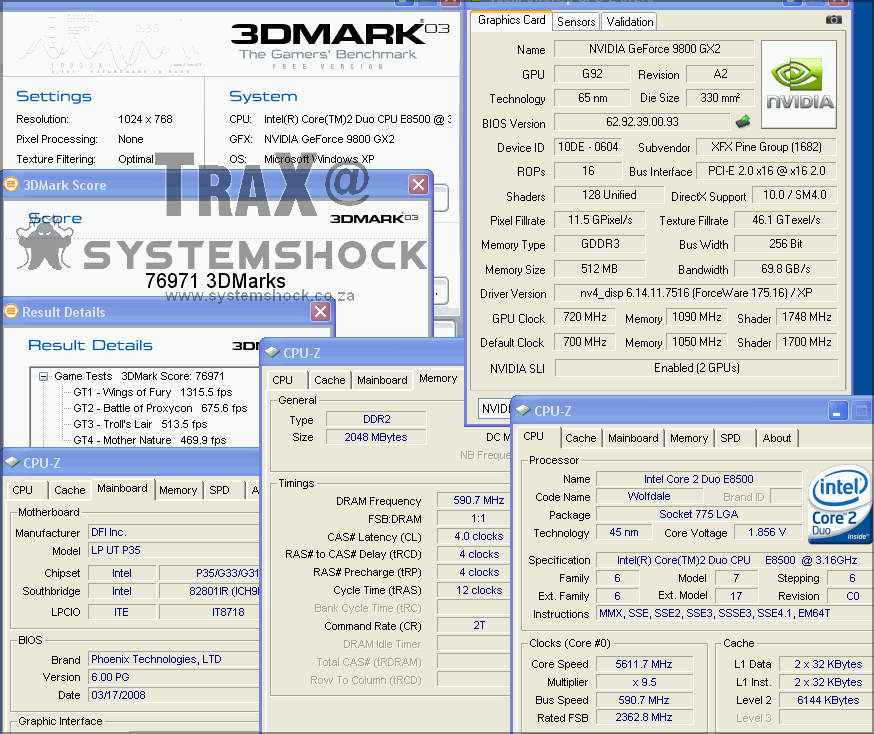874x734 pixels.
Task: Click the BIOS Date 03/17/2008 value
Action: pos(174,695)
